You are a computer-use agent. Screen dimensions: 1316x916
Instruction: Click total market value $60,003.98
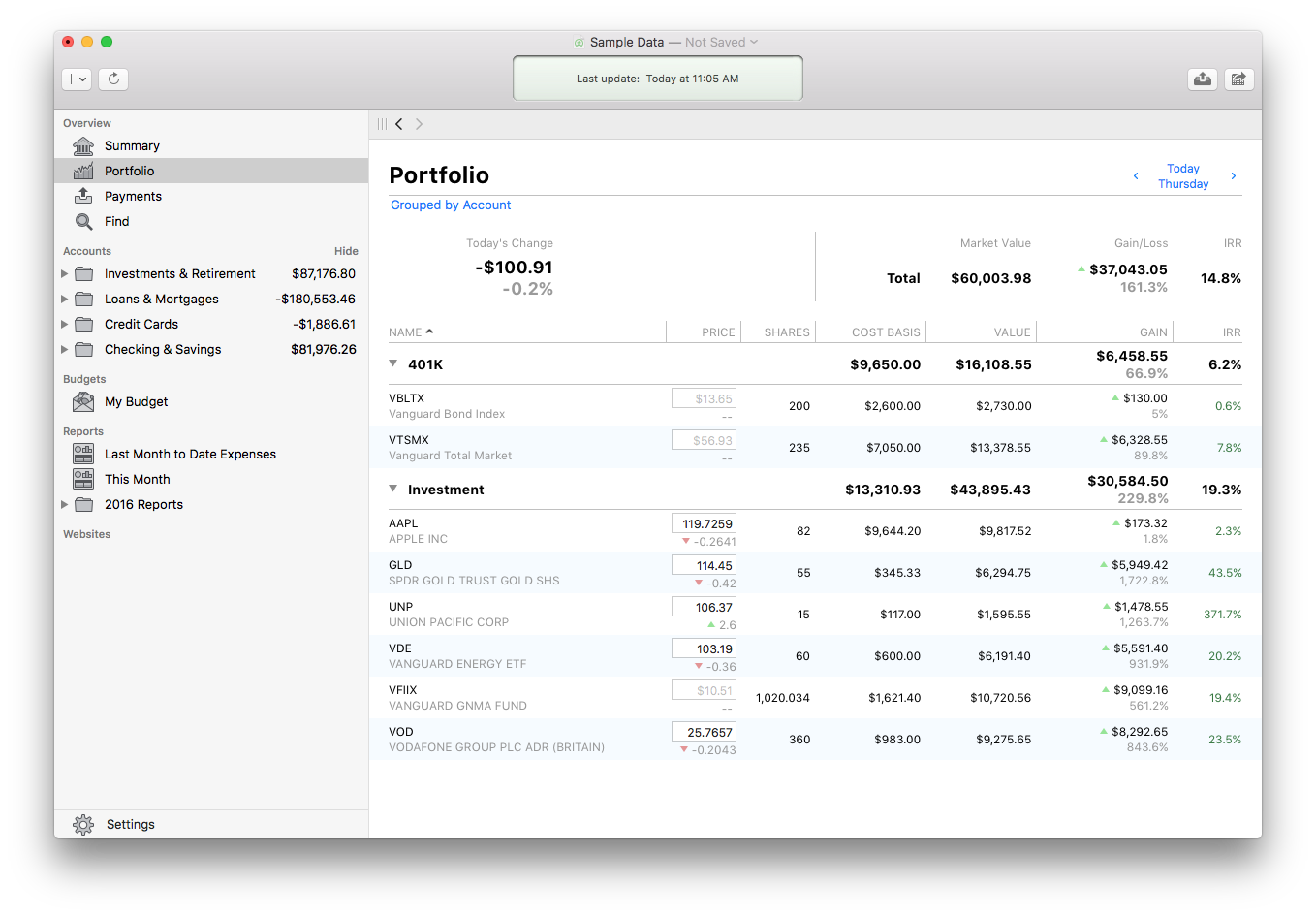click(990, 278)
